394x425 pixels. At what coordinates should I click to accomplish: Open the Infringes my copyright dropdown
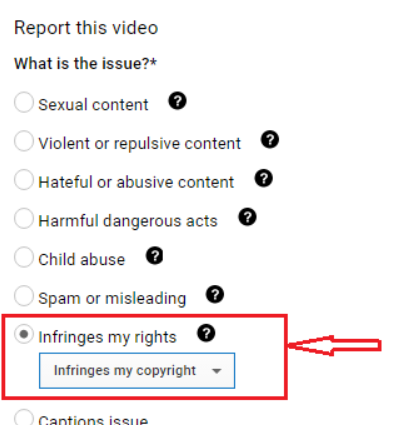point(137,371)
